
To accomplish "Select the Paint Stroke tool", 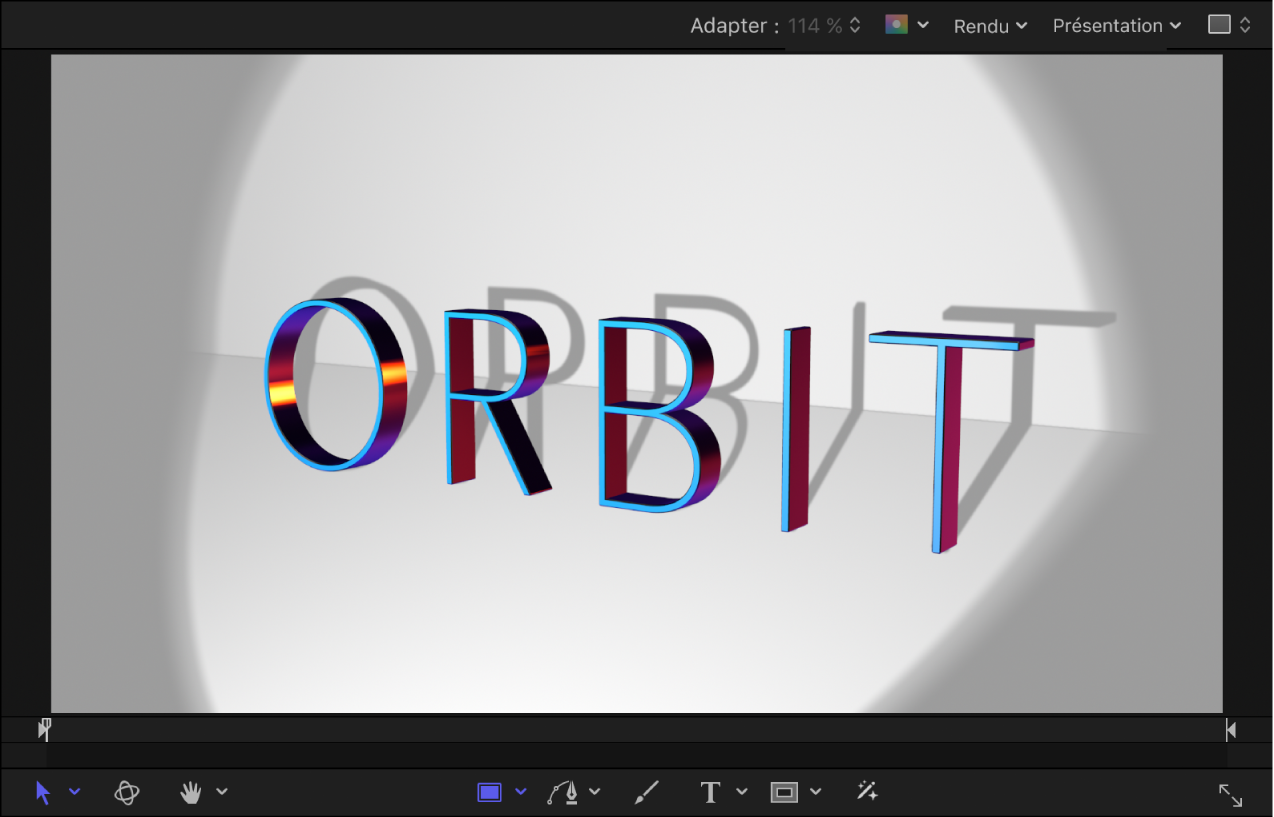I will 645,790.
